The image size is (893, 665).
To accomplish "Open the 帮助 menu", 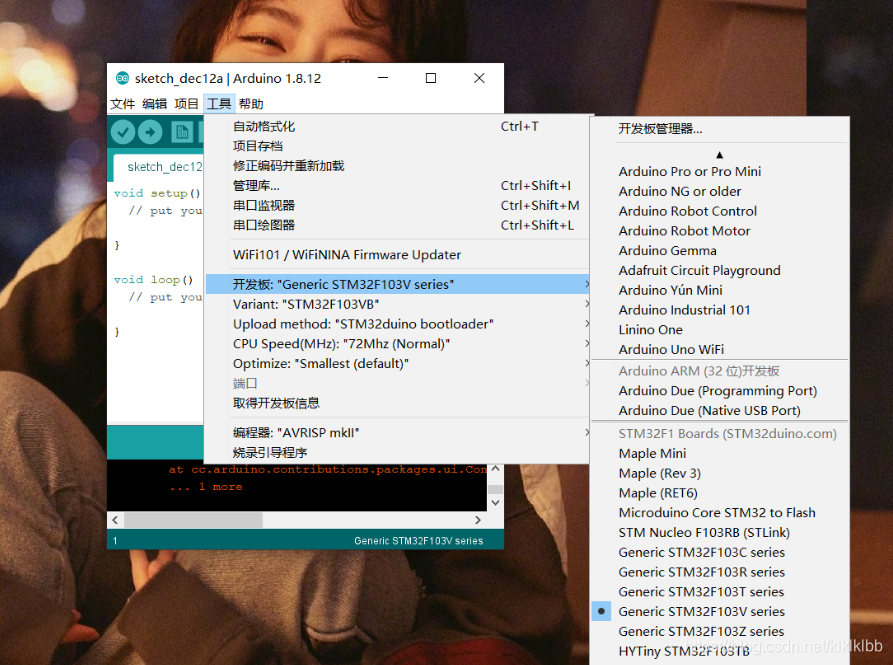I will coord(251,104).
